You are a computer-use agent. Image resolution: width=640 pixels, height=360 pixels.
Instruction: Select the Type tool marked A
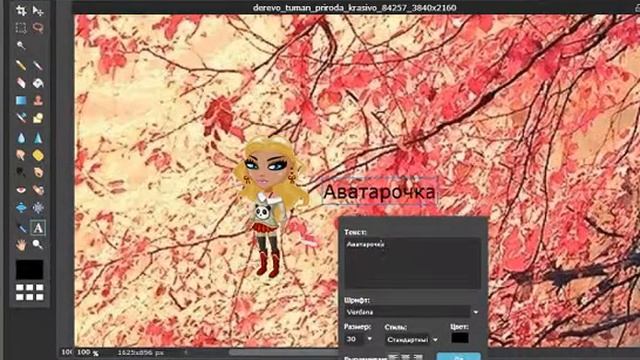pyautogui.click(x=38, y=228)
